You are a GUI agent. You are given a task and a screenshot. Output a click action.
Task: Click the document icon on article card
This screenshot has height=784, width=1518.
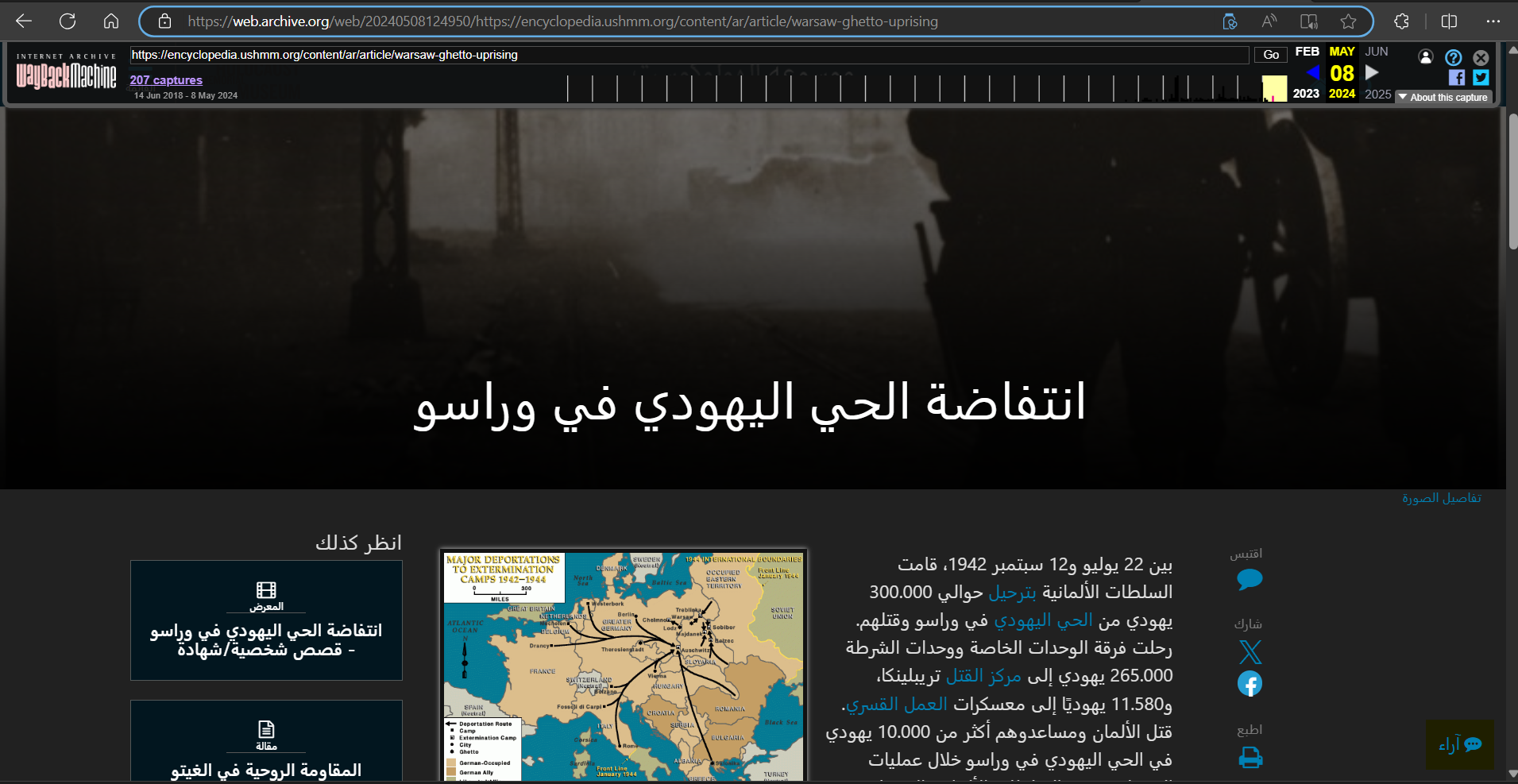(266, 729)
